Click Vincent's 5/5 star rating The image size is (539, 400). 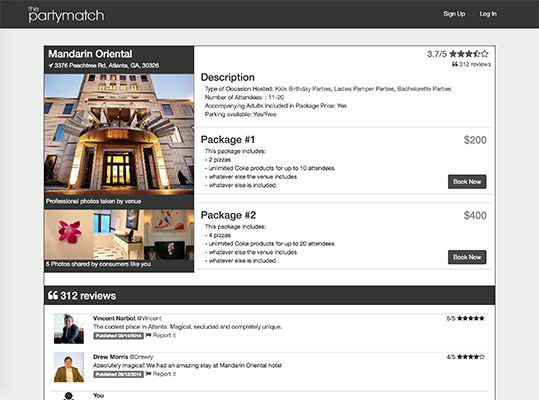coord(465,318)
